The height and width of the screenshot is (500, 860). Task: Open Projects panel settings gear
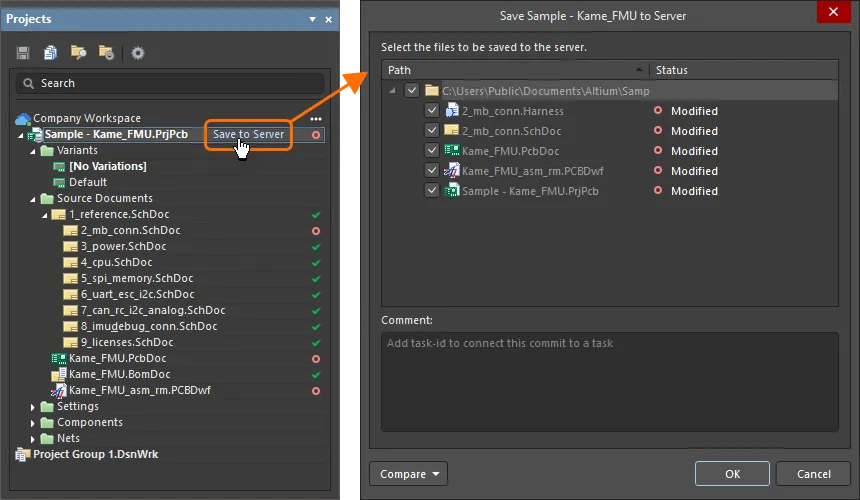[138, 53]
